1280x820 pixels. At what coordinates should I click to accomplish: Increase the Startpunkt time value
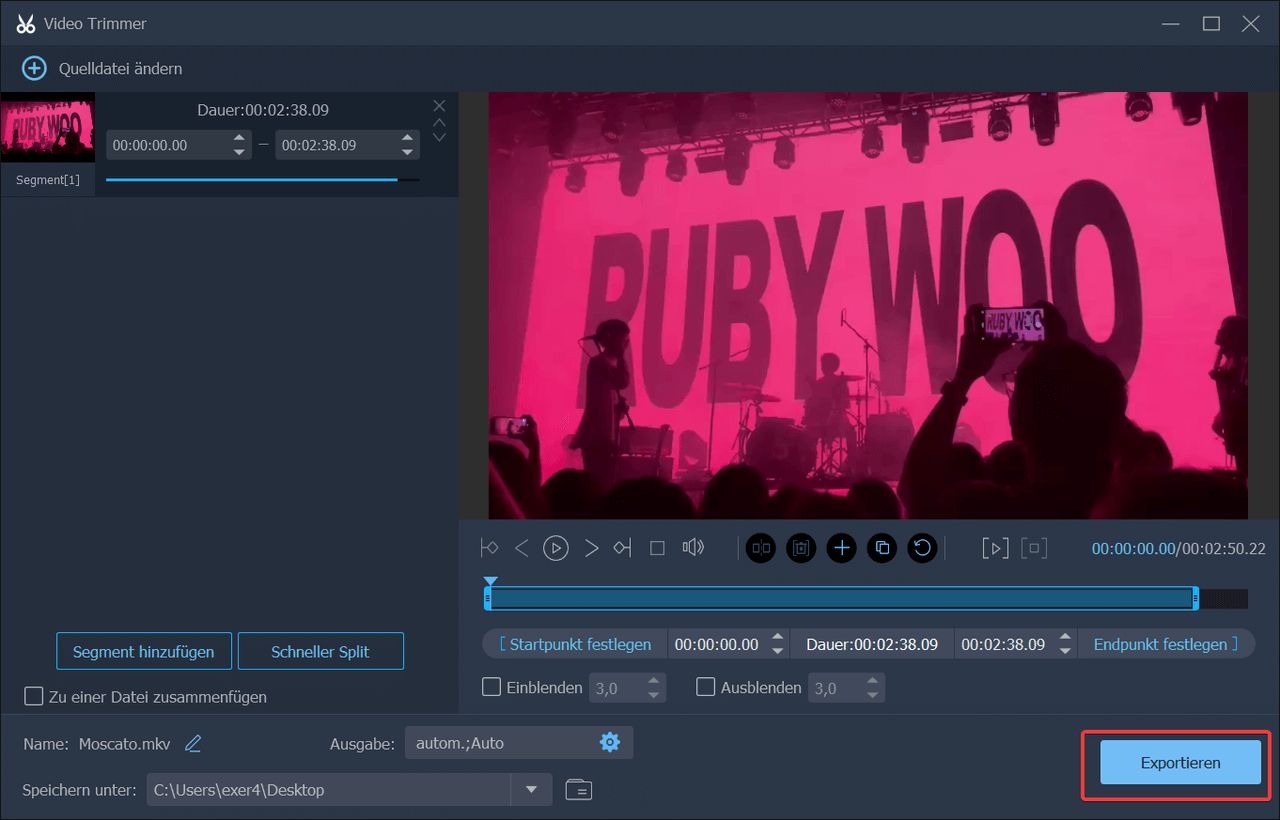coord(778,638)
